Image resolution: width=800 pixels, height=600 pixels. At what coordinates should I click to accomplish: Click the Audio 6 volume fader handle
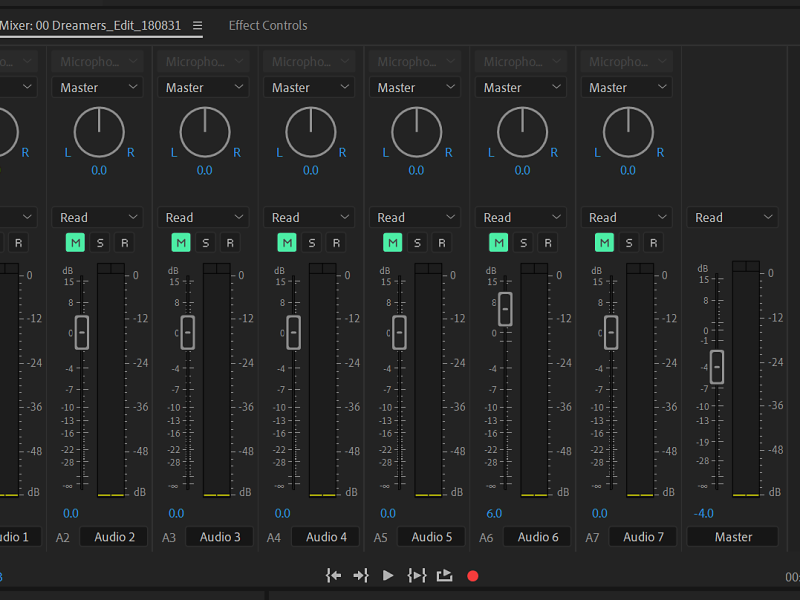505,309
